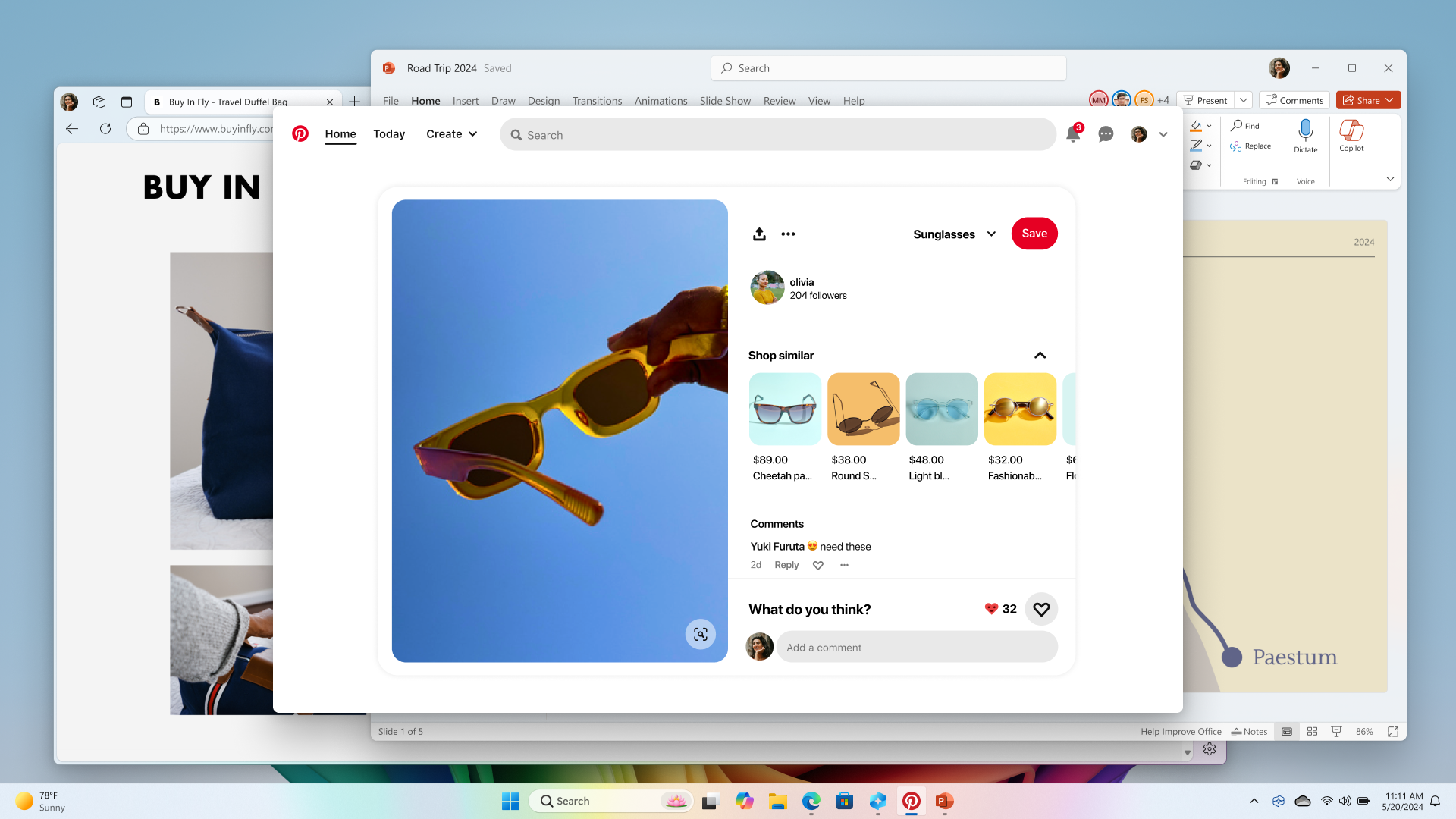Viewport: 1456px width, 819px height.
Task: Open Pinterest from Windows taskbar
Action: point(912,801)
